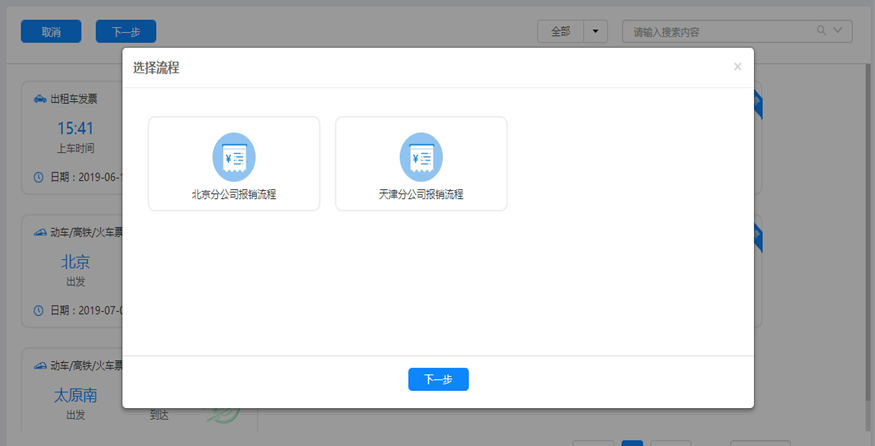
Task: Click 下一步 at the dialog bottom
Action: [438, 379]
